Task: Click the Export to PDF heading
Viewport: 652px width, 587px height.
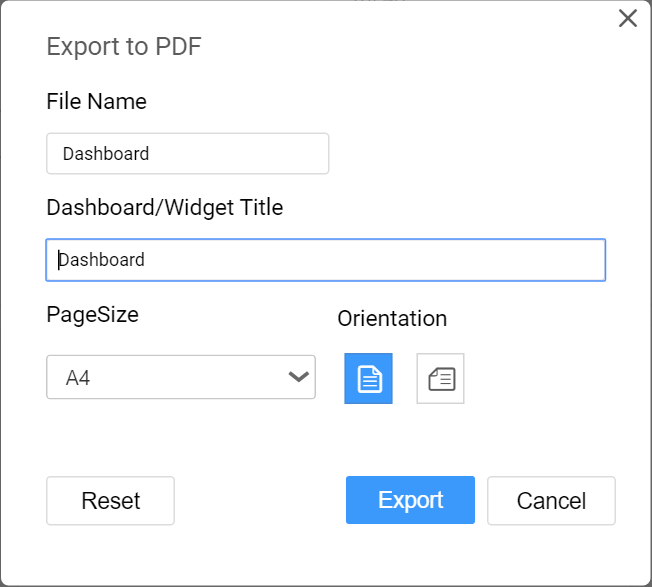Action: point(124,46)
